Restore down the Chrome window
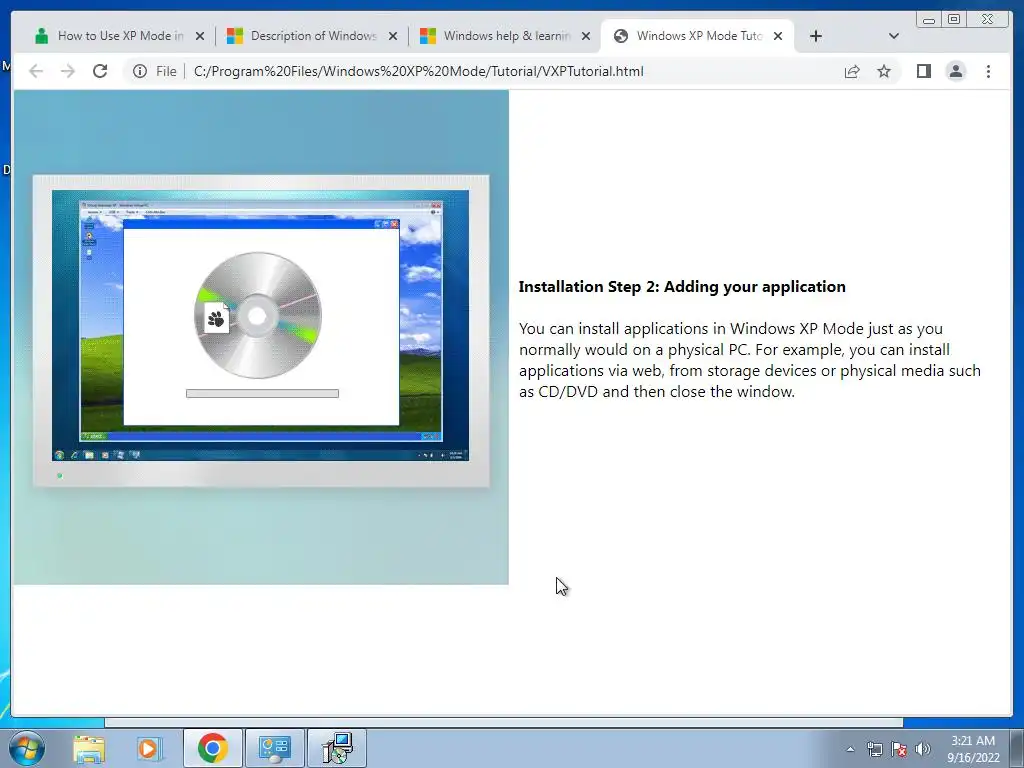Image resolution: width=1024 pixels, height=768 pixels. pos(954,20)
